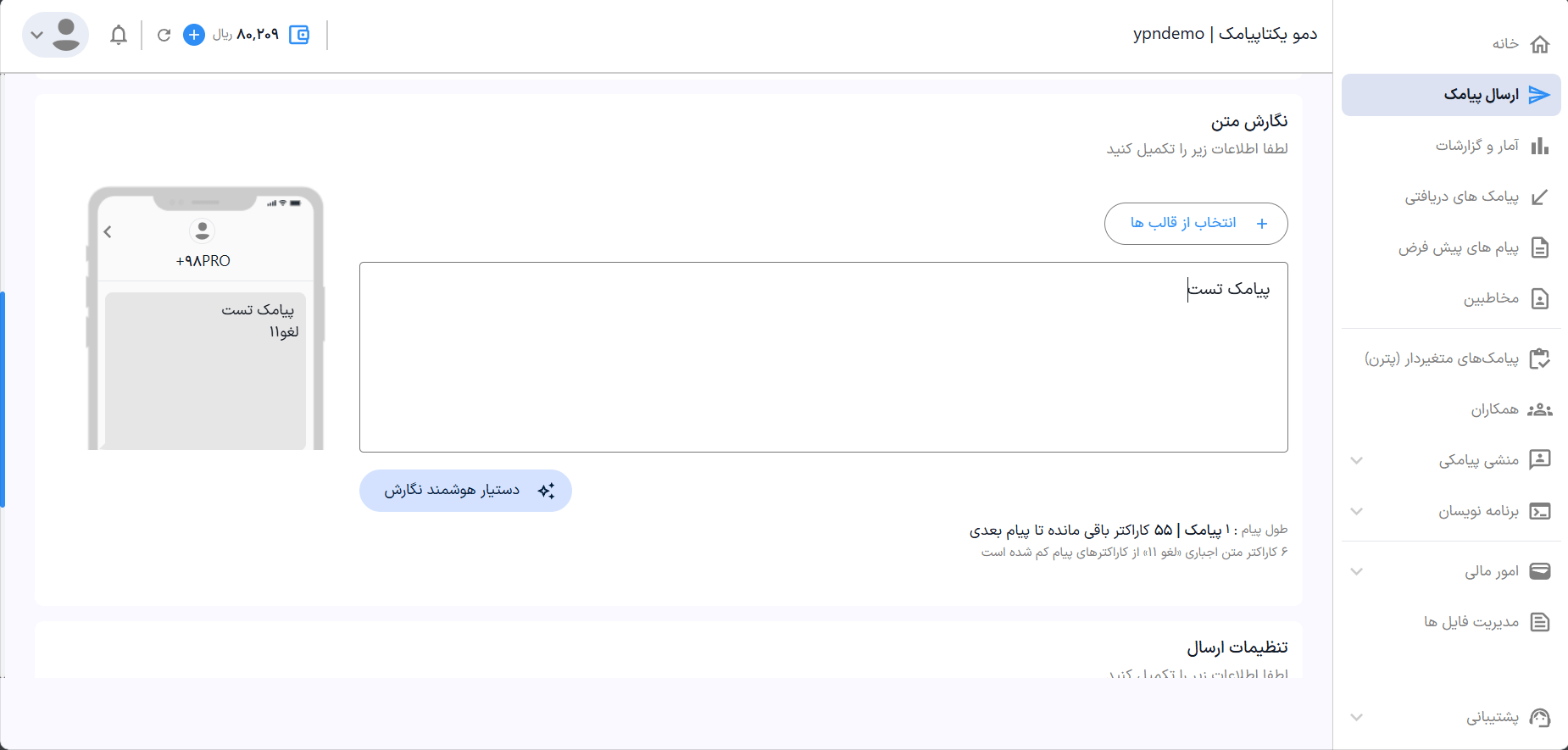Viewport: 1568px width, 750px height.
Task: Click the دستیار هوشمند نگارش button
Action: coord(465,491)
